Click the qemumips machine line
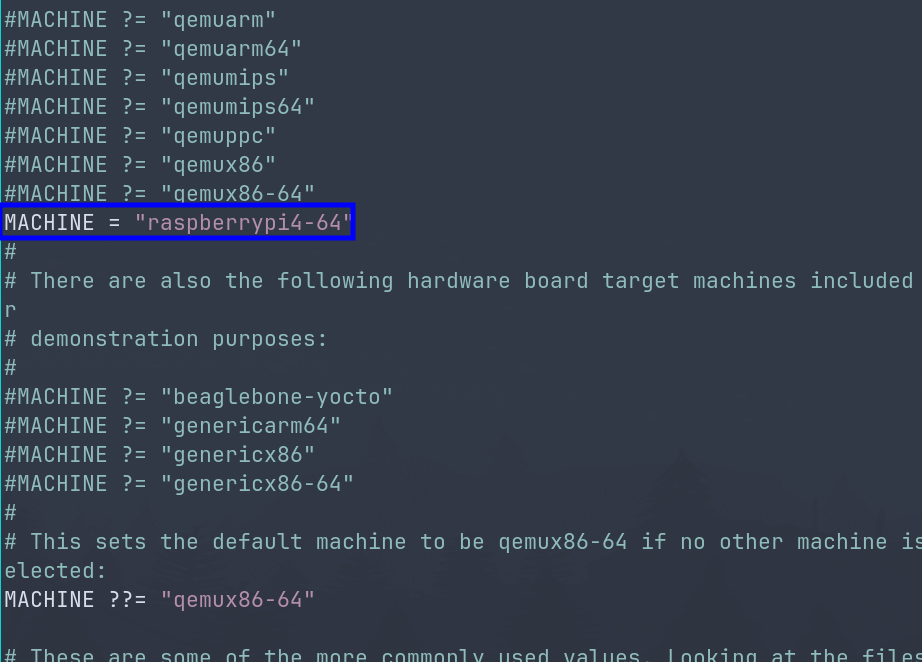Viewport: 922px width, 662px height. point(146,78)
